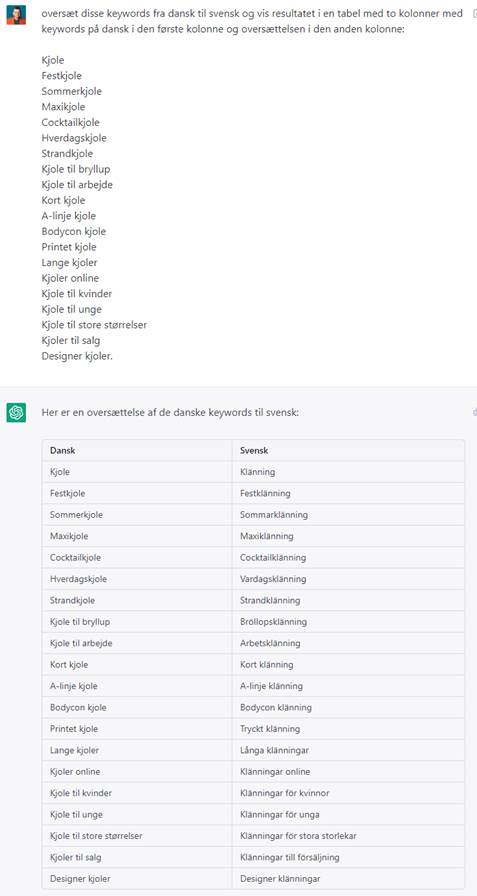Click the ChatGPT logo icon
The height and width of the screenshot is (896, 477).
pos(16,412)
